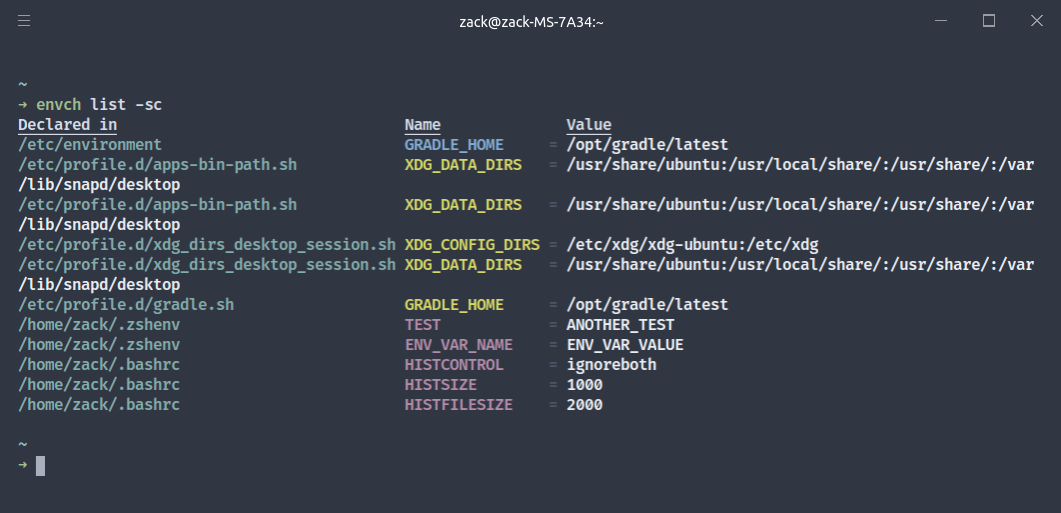The image size is (1061, 513).
Task: Click the /etc/environment path
Action: click(x=90, y=145)
